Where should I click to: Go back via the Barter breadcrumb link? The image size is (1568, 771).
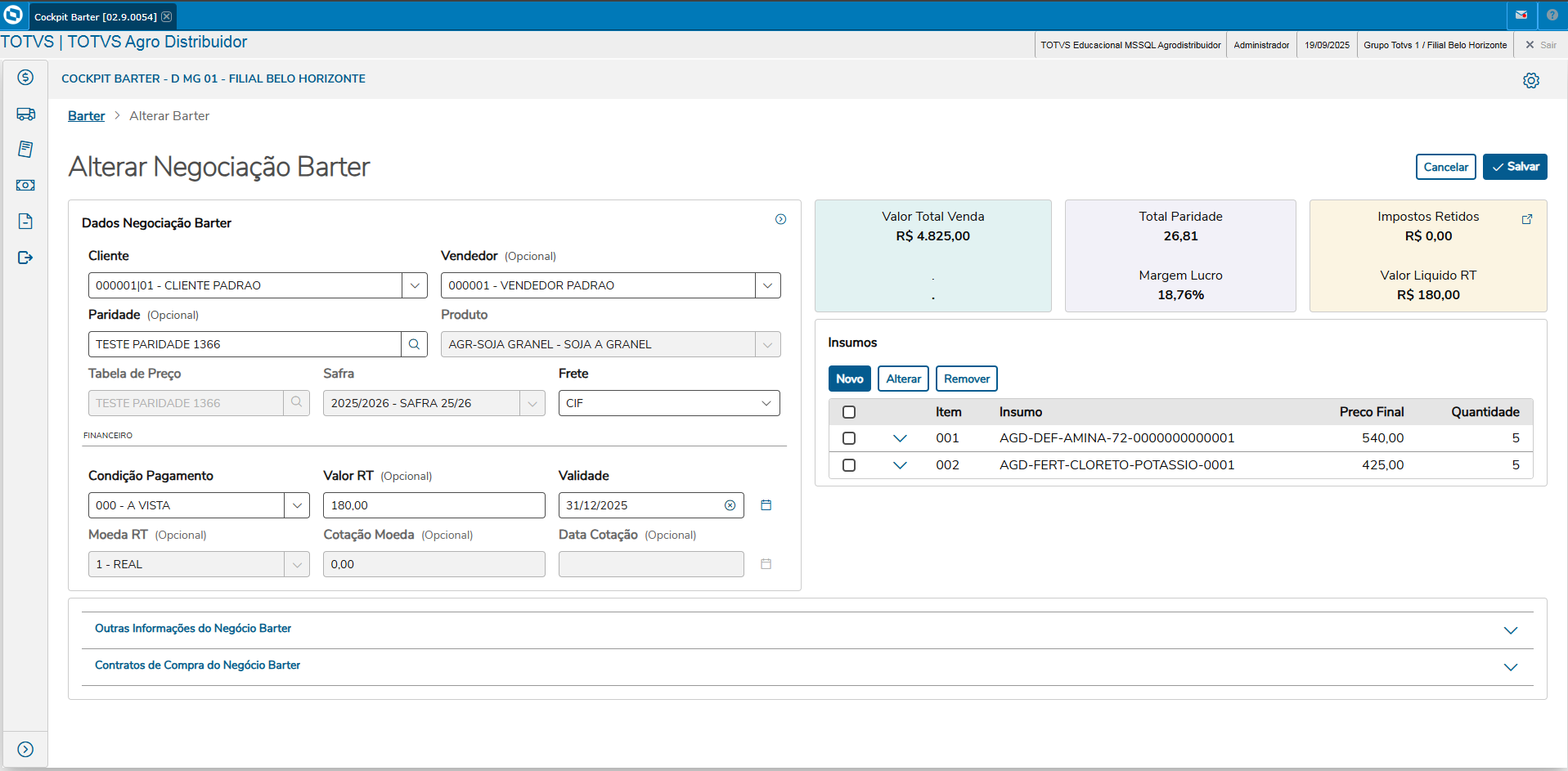(86, 116)
